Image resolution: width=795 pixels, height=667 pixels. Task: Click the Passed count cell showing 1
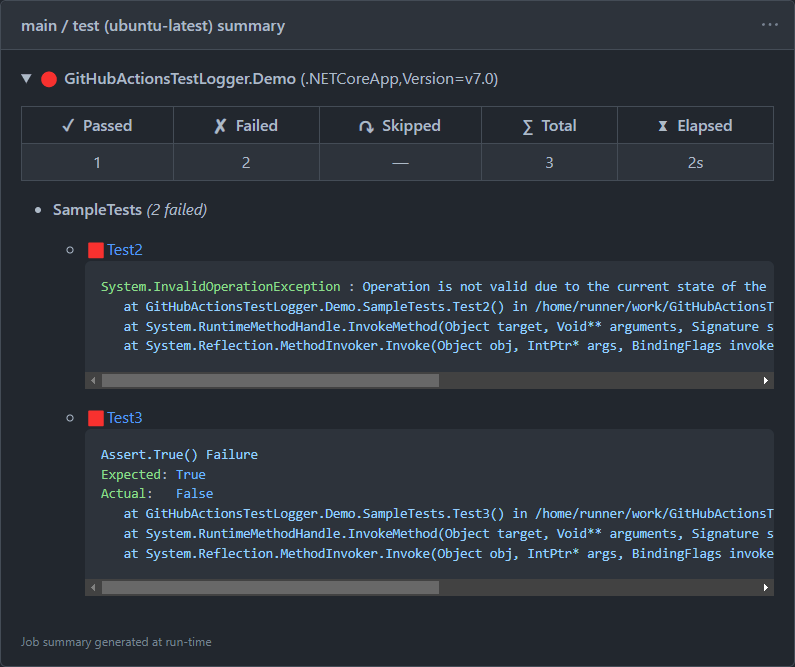pos(97,162)
